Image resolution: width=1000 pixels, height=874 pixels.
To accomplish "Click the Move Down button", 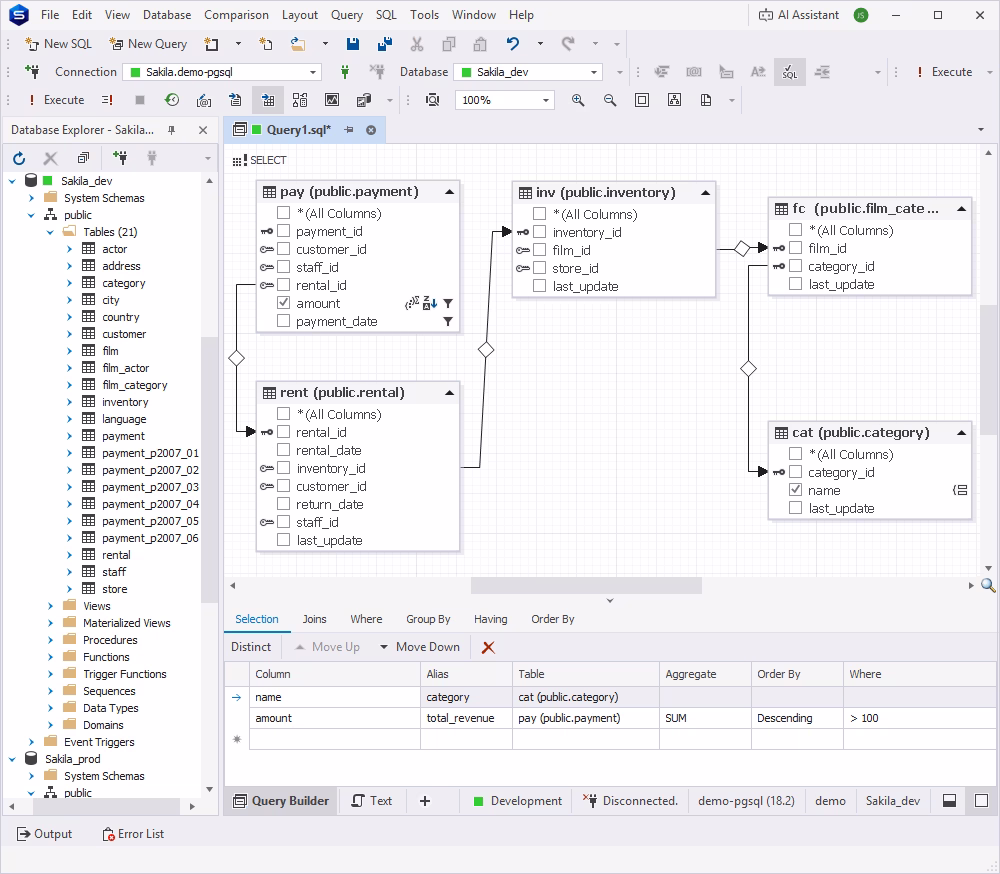I will pyautogui.click(x=420, y=647).
